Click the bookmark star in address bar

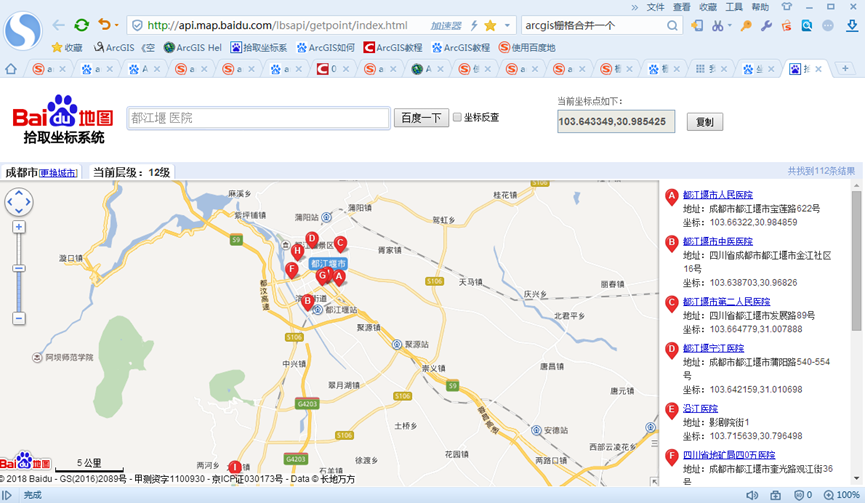pos(490,25)
